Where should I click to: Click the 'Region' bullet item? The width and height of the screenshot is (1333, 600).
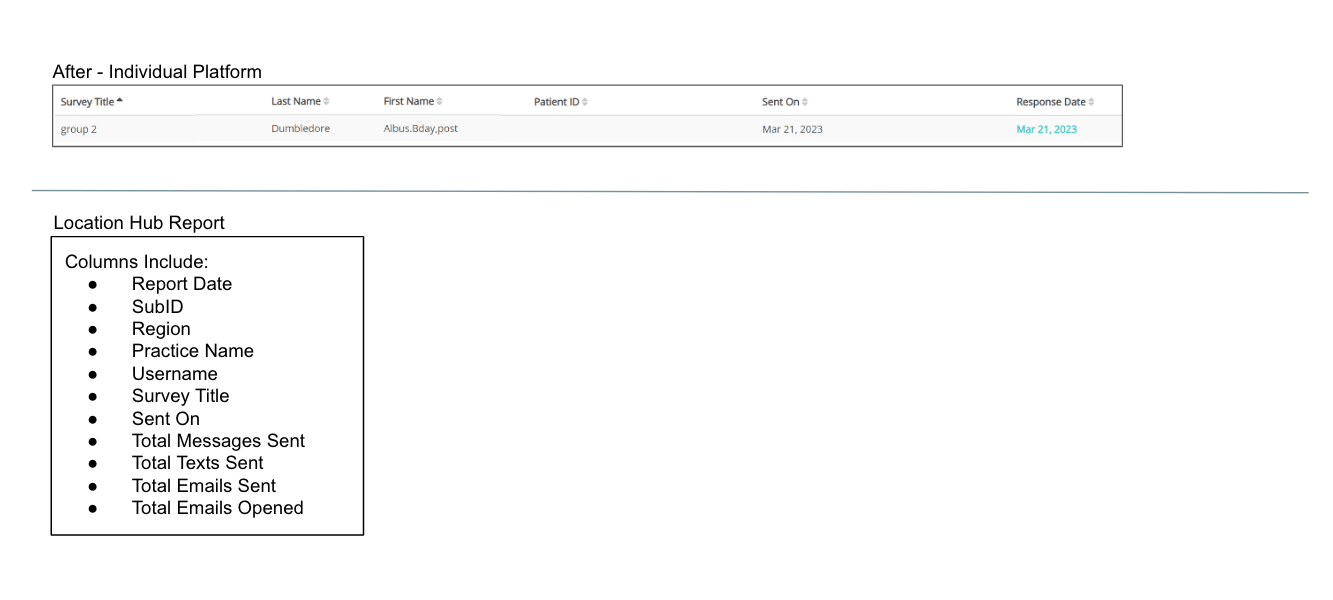[x=161, y=329]
